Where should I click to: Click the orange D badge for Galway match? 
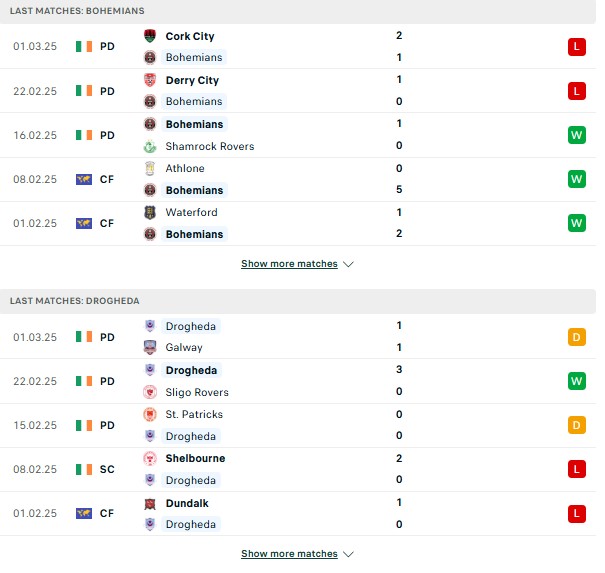pyautogui.click(x=576, y=337)
